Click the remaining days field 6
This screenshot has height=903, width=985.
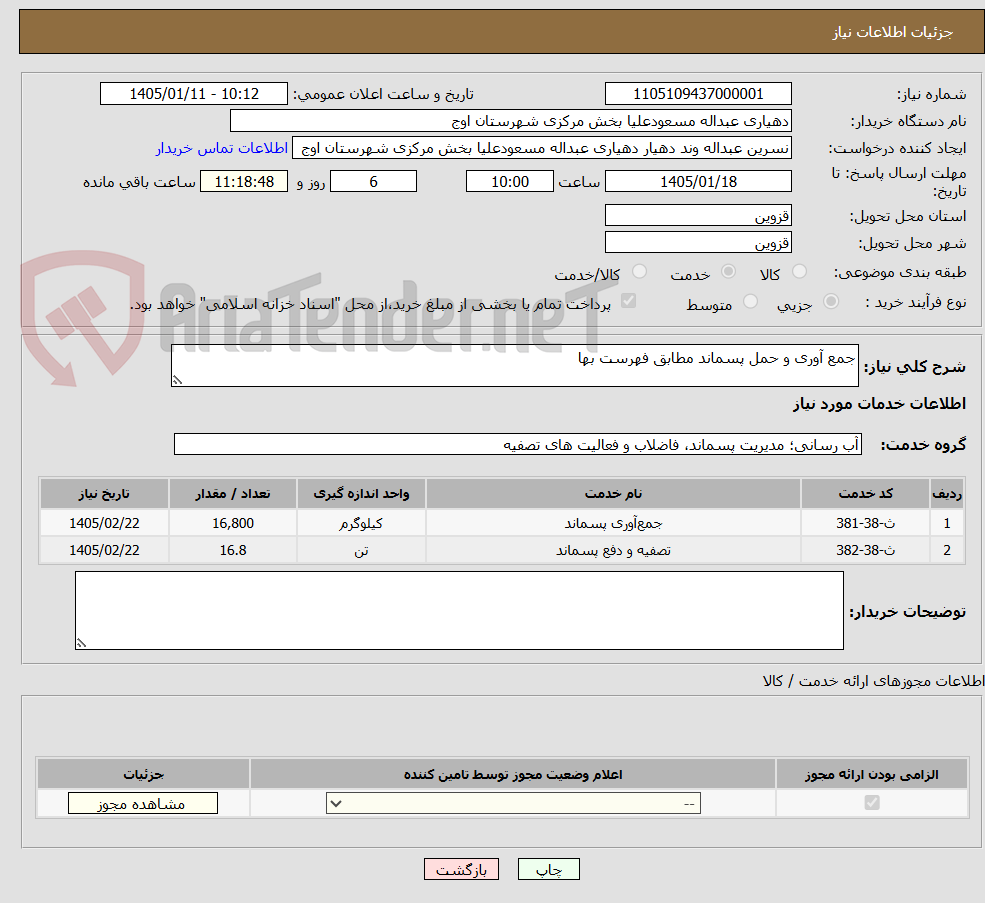(373, 182)
